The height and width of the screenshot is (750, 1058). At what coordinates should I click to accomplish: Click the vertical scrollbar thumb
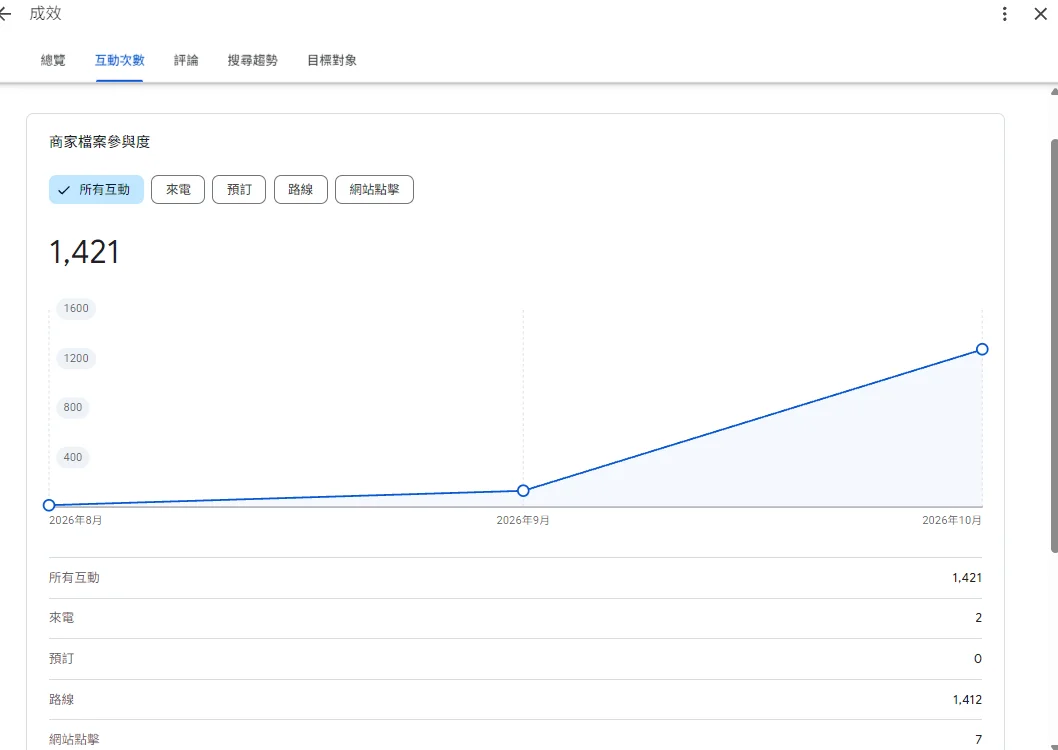pyautogui.click(x=1054, y=345)
